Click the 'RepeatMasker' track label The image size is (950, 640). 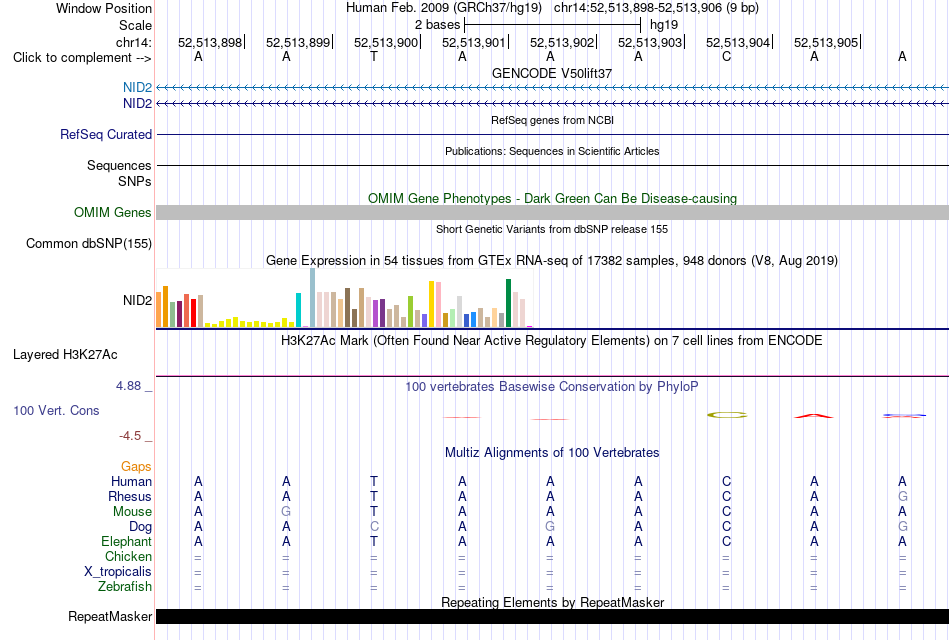110,616
